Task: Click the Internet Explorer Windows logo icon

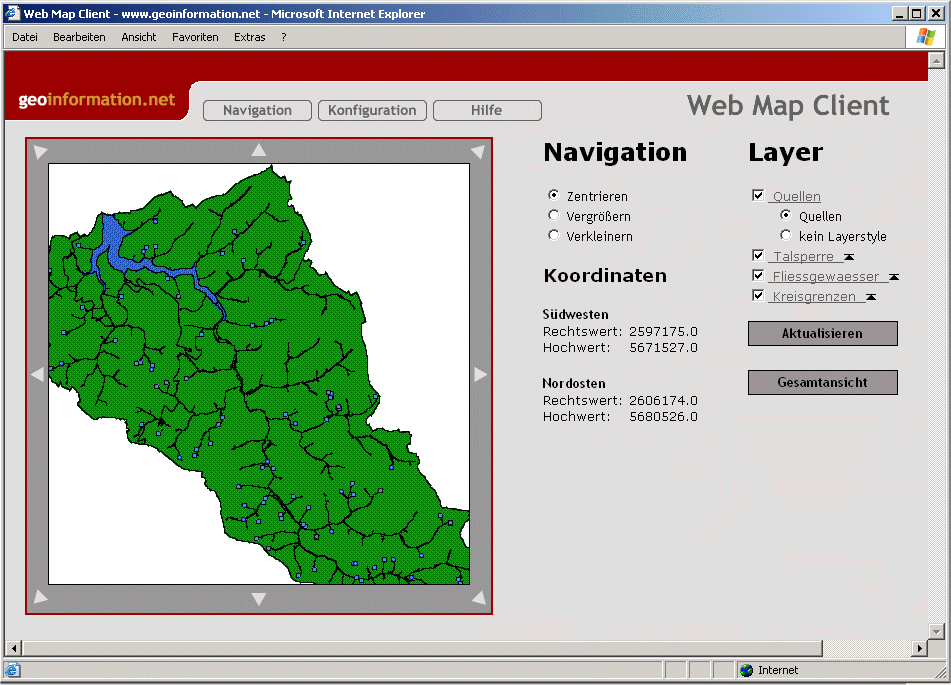Action: [926, 37]
